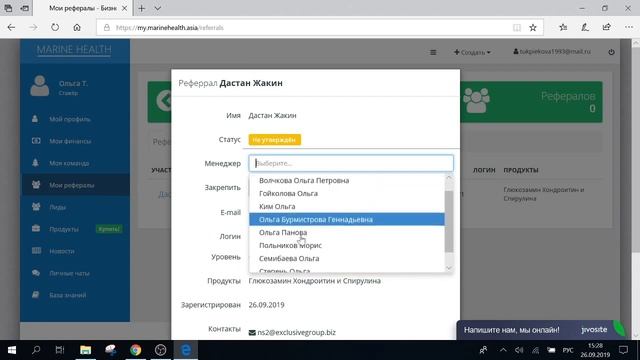Click manager list scroll down arrow
The image size is (640, 360).
(449, 268)
